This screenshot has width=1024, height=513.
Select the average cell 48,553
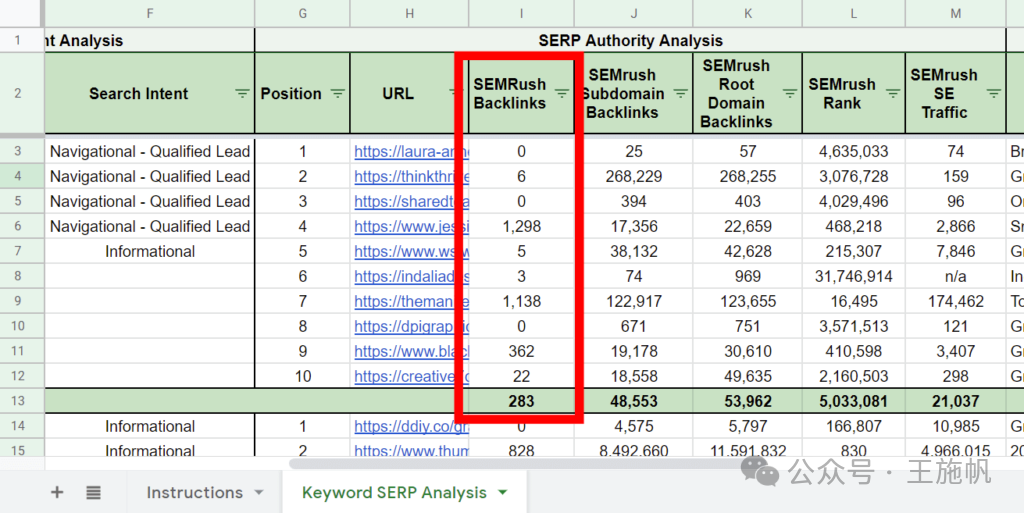click(x=633, y=401)
